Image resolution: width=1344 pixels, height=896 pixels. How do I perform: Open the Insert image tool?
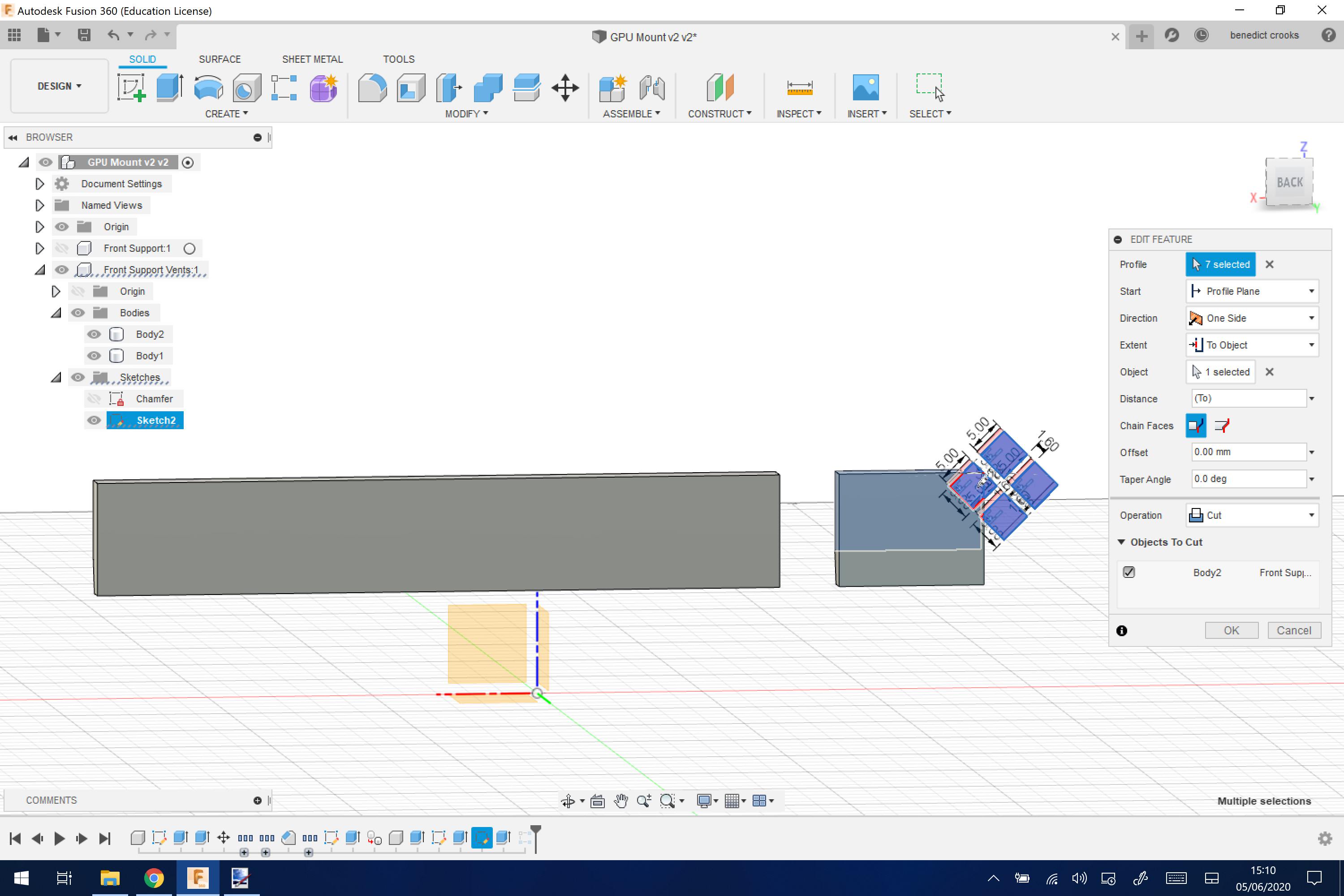pyautogui.click(x=866, y=88)
